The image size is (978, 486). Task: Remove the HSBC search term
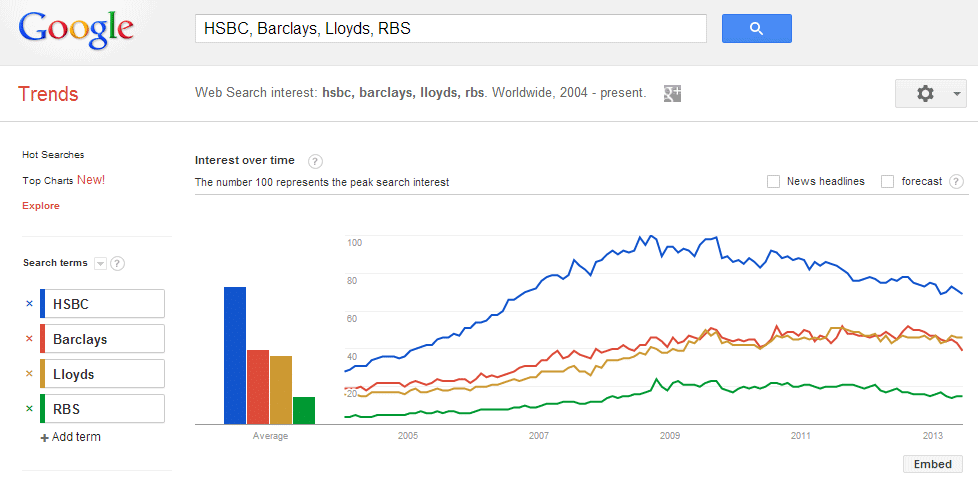tap(29, 304)
